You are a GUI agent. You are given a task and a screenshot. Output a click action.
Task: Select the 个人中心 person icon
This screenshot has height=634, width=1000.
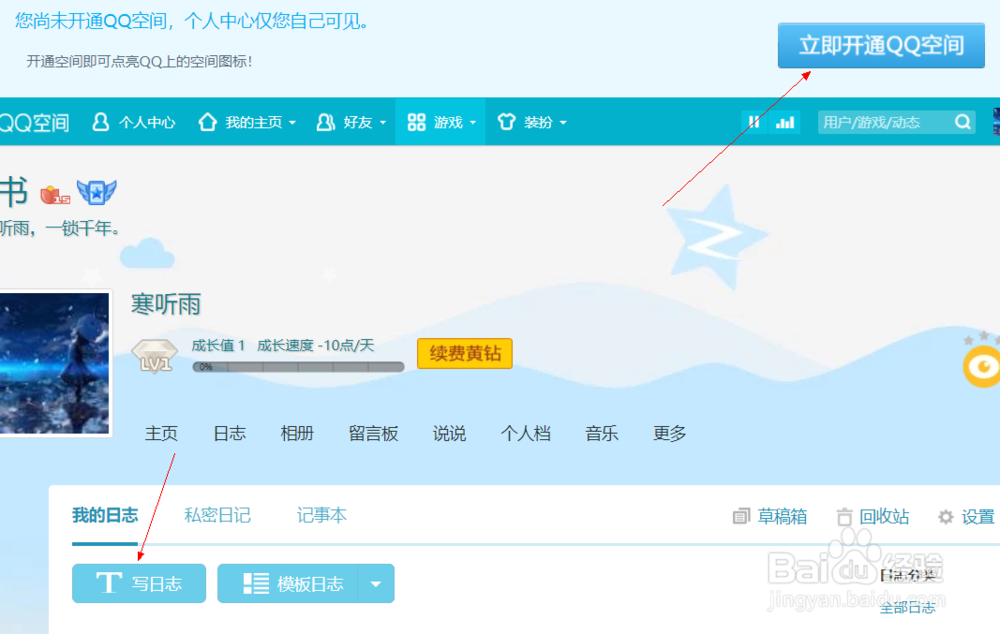[x=99, y=122]
